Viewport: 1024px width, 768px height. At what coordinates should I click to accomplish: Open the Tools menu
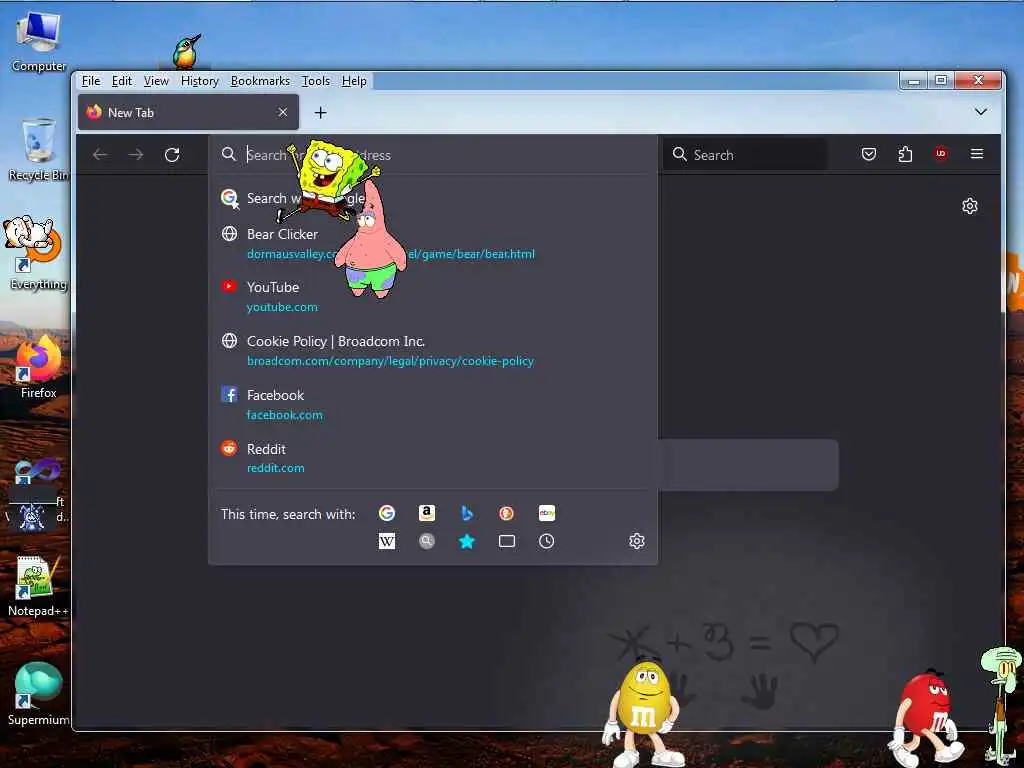coord(315,81)
